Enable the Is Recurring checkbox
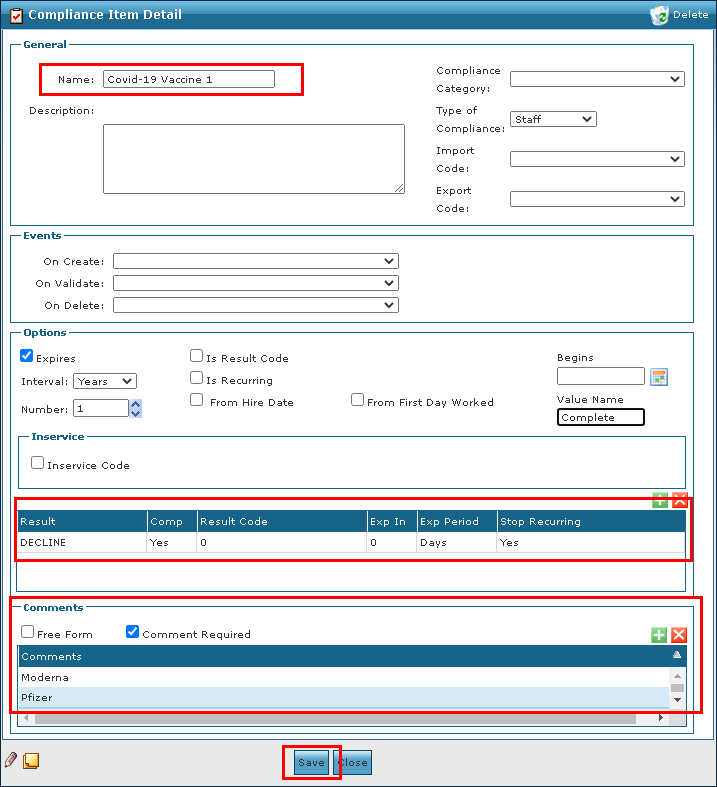Viewport: 717px width, 787px height. coord(197,379)
